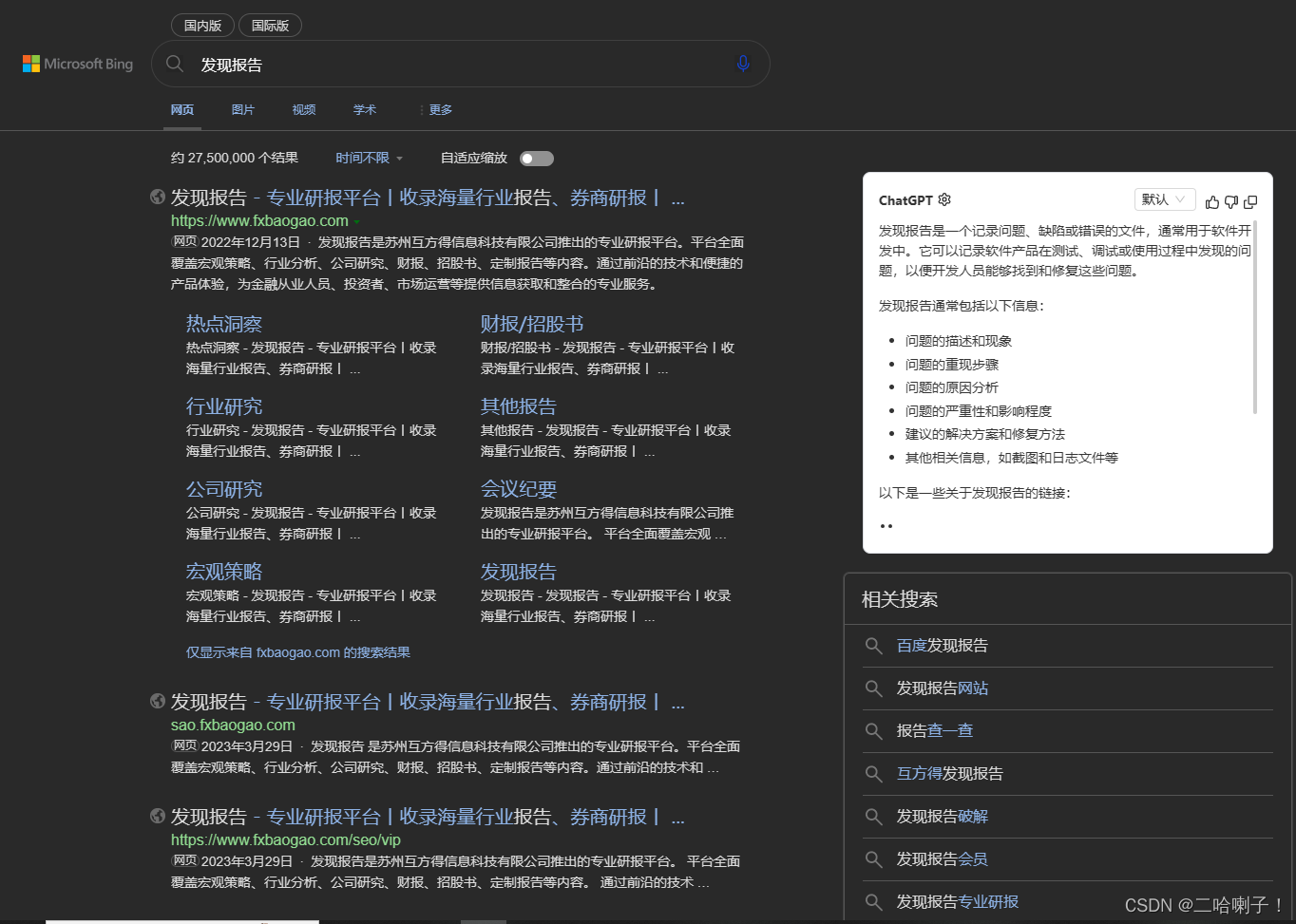
Task: Click the globe icon beside sao.fxbaogao.com result
Action: click(158, 701)
